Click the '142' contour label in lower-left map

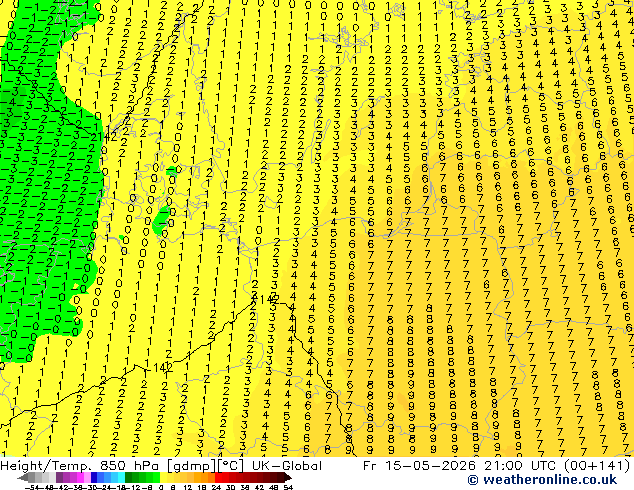pos(164,368)
